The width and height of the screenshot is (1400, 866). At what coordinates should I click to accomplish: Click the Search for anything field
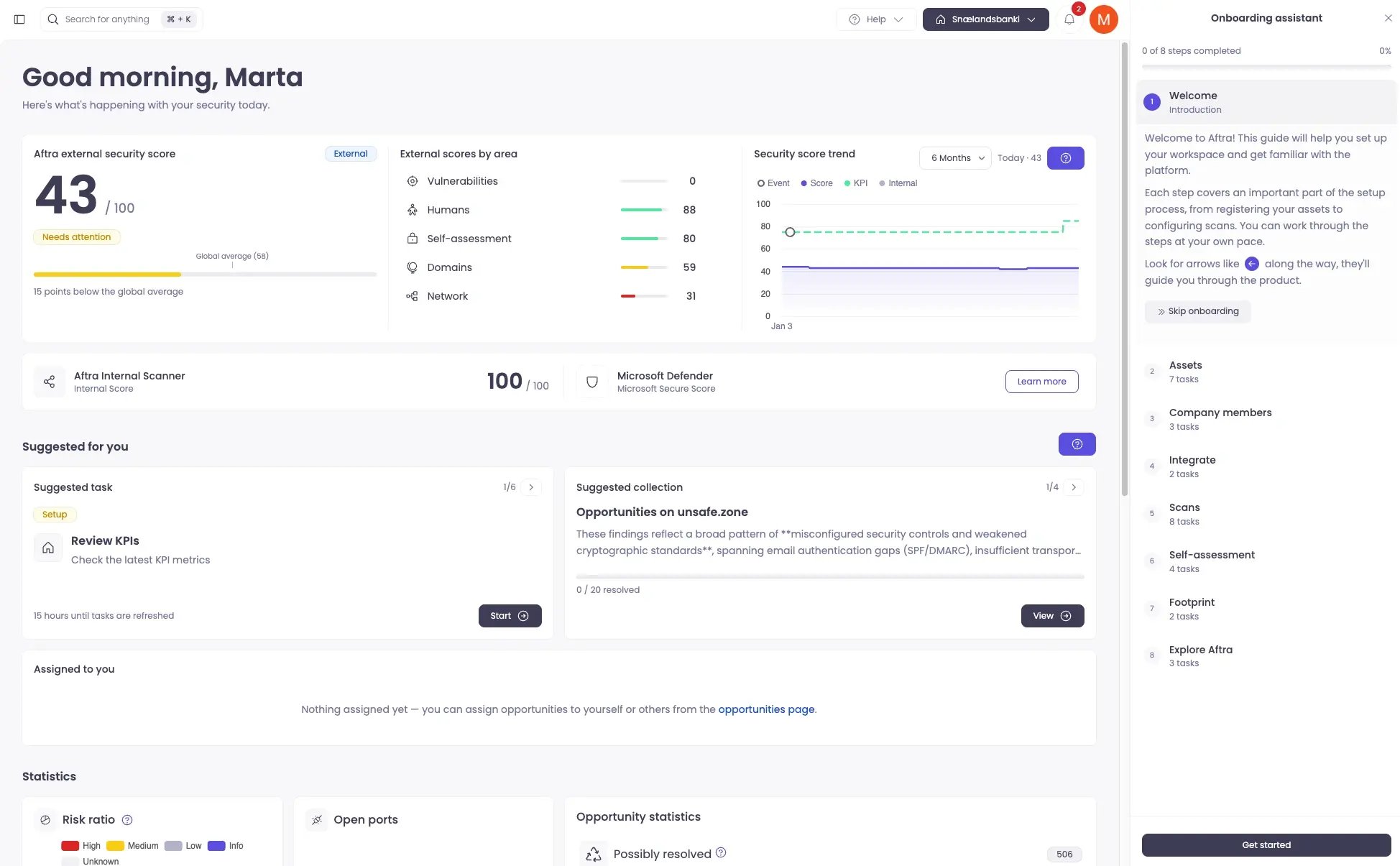pyautogui.click(x=121, y=19)
